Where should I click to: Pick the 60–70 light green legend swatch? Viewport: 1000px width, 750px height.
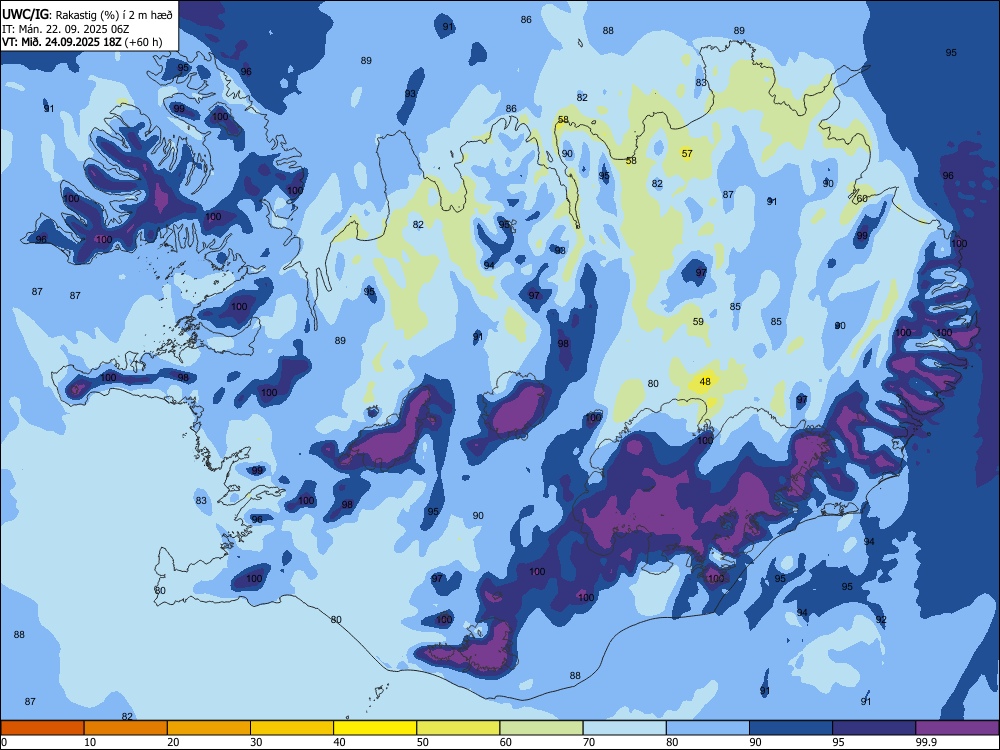(541, 728)
